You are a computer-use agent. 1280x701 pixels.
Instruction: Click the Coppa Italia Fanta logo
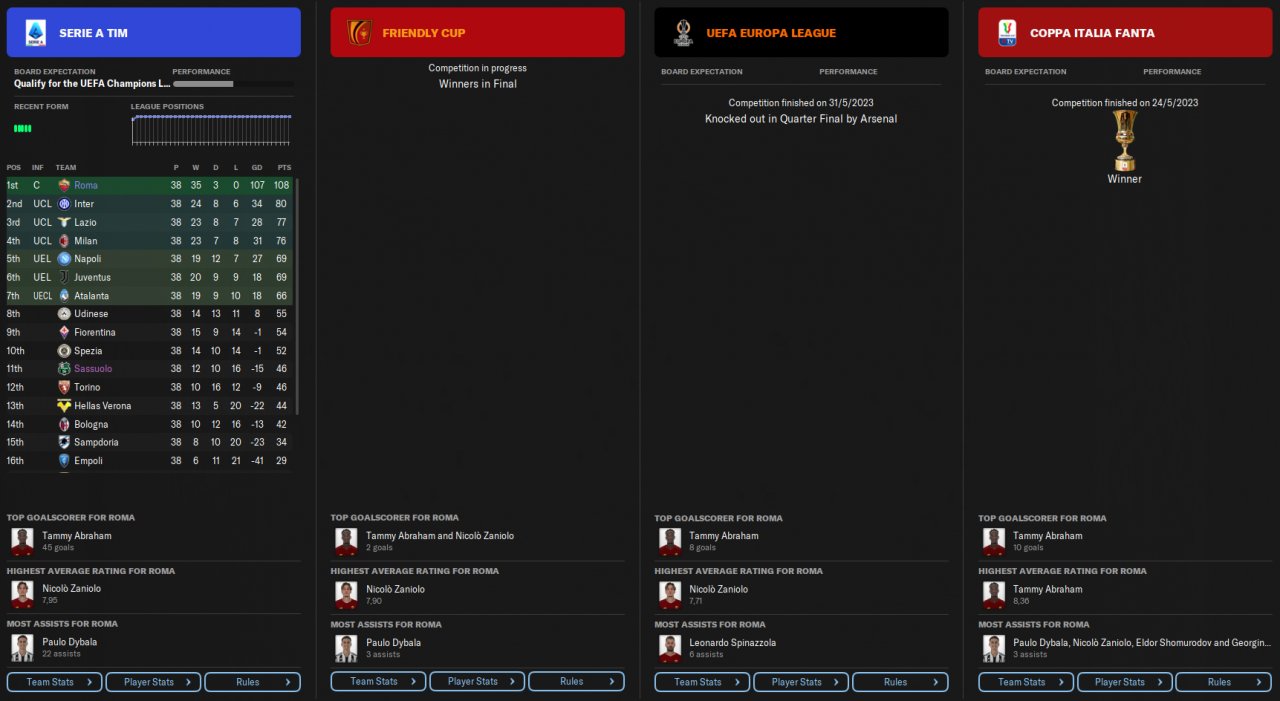[1007, 33]
